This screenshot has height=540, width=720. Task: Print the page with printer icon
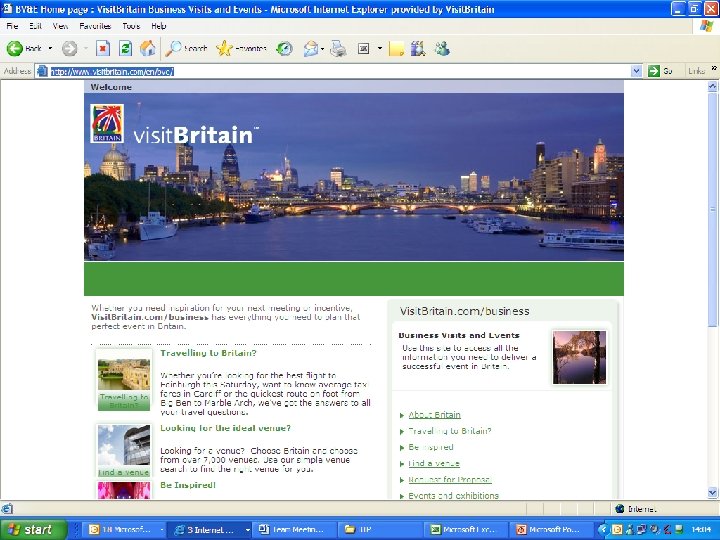click(338, 48)
